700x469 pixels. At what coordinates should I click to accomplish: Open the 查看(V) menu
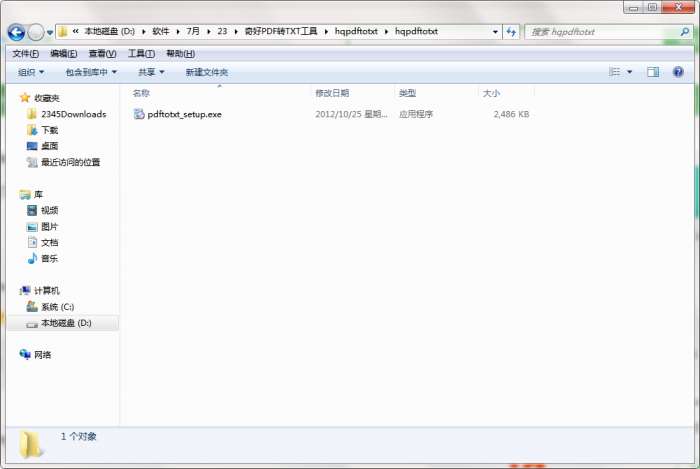[102, 54]
